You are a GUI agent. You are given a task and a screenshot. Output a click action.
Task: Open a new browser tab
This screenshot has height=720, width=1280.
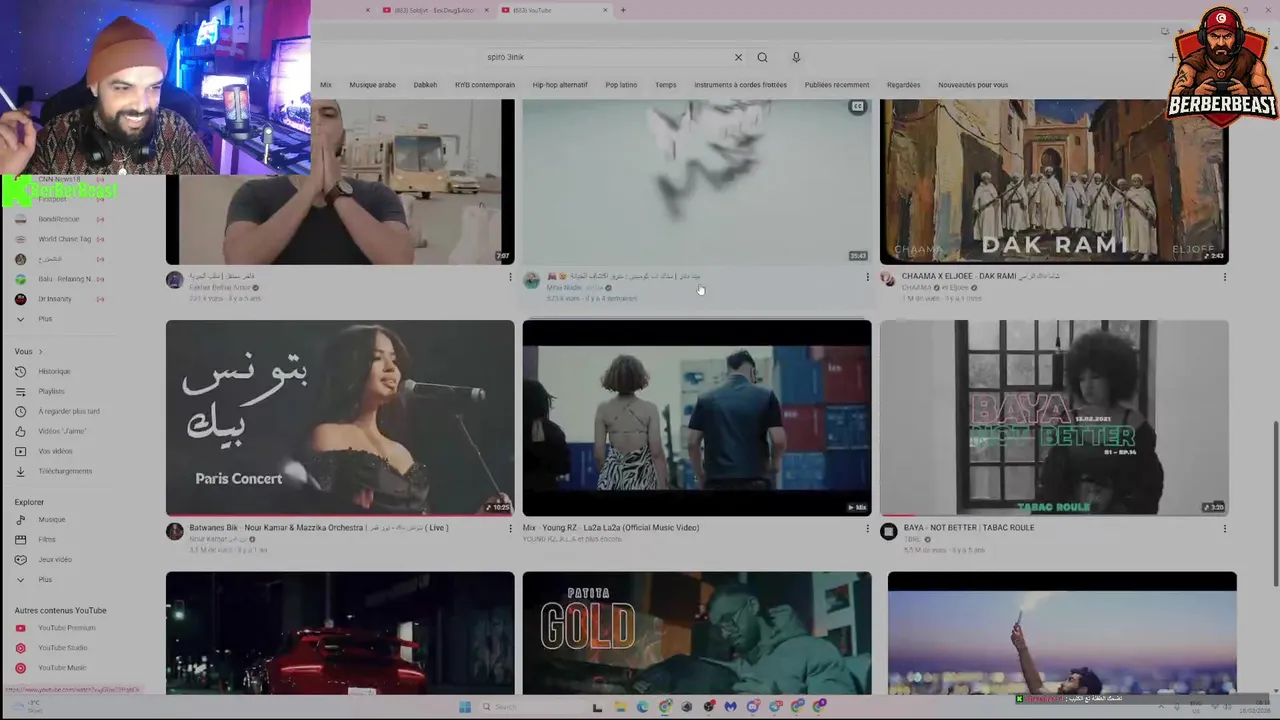pyautogui.click(x=623, y=10)
